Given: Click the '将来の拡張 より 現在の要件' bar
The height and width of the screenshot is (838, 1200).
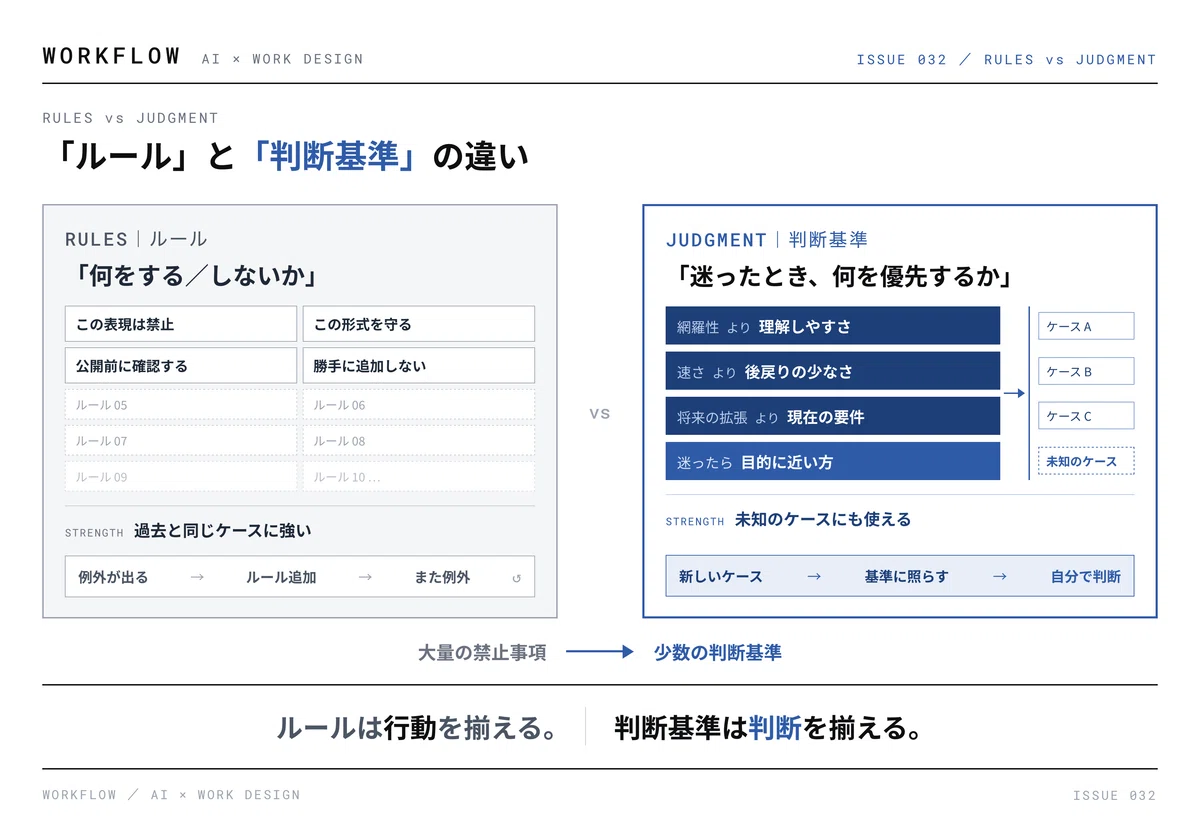Looking at the screenshot, I should click(x=833, y=417).
